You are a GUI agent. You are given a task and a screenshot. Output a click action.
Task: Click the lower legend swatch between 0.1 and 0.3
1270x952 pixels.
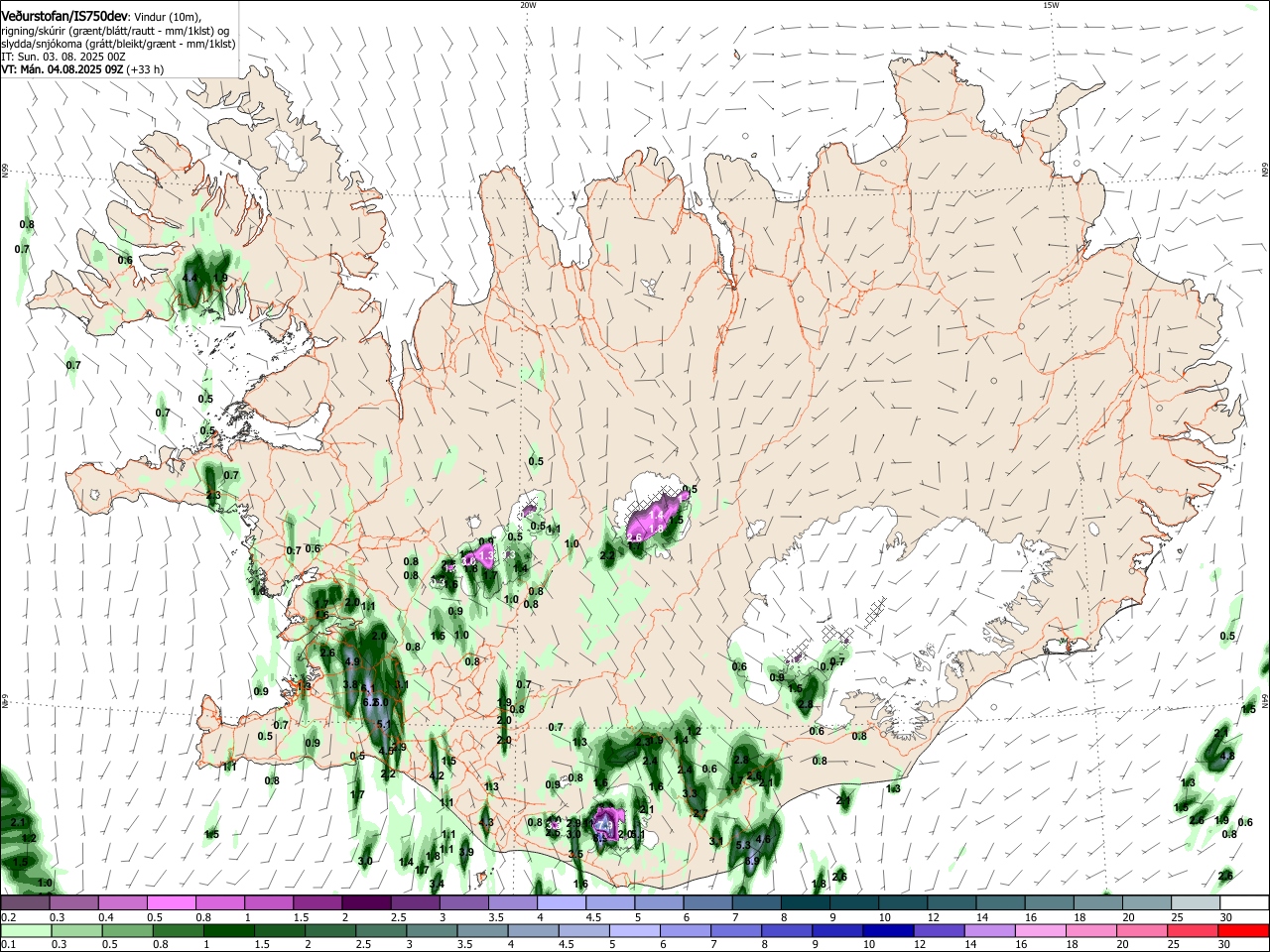point(26,930)
